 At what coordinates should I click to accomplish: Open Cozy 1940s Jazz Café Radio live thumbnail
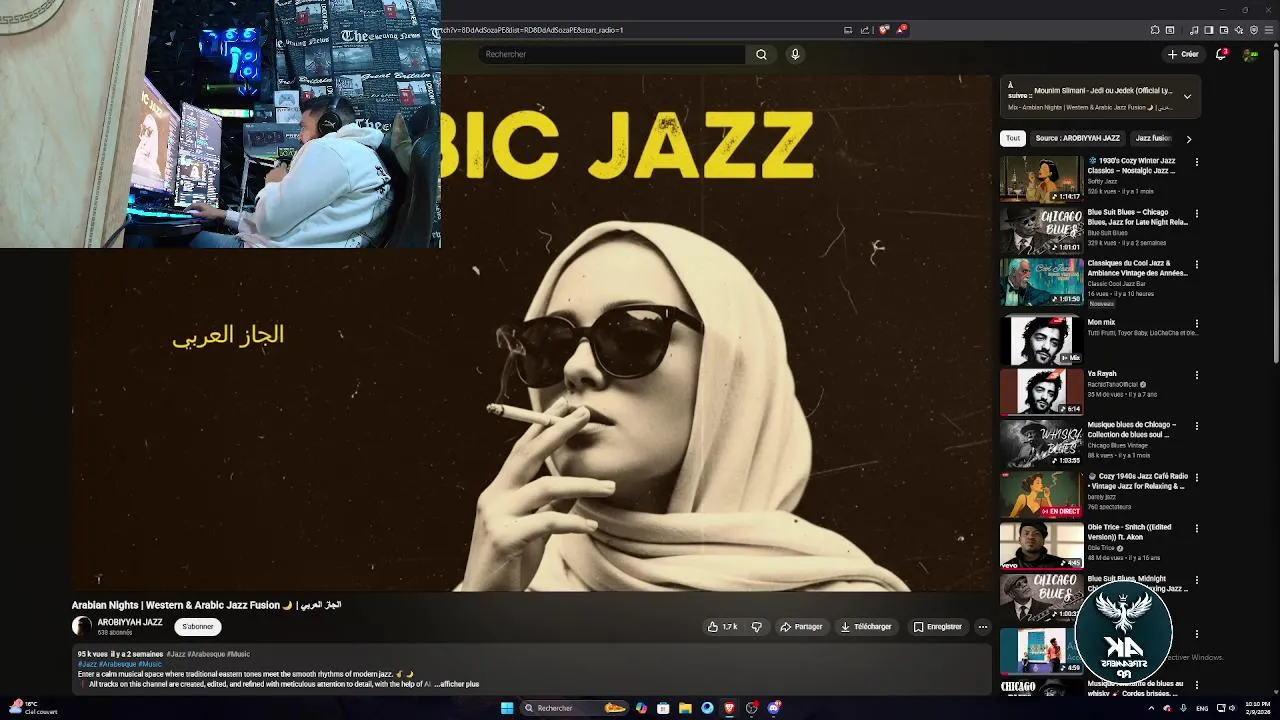(x=1041, y=494)
